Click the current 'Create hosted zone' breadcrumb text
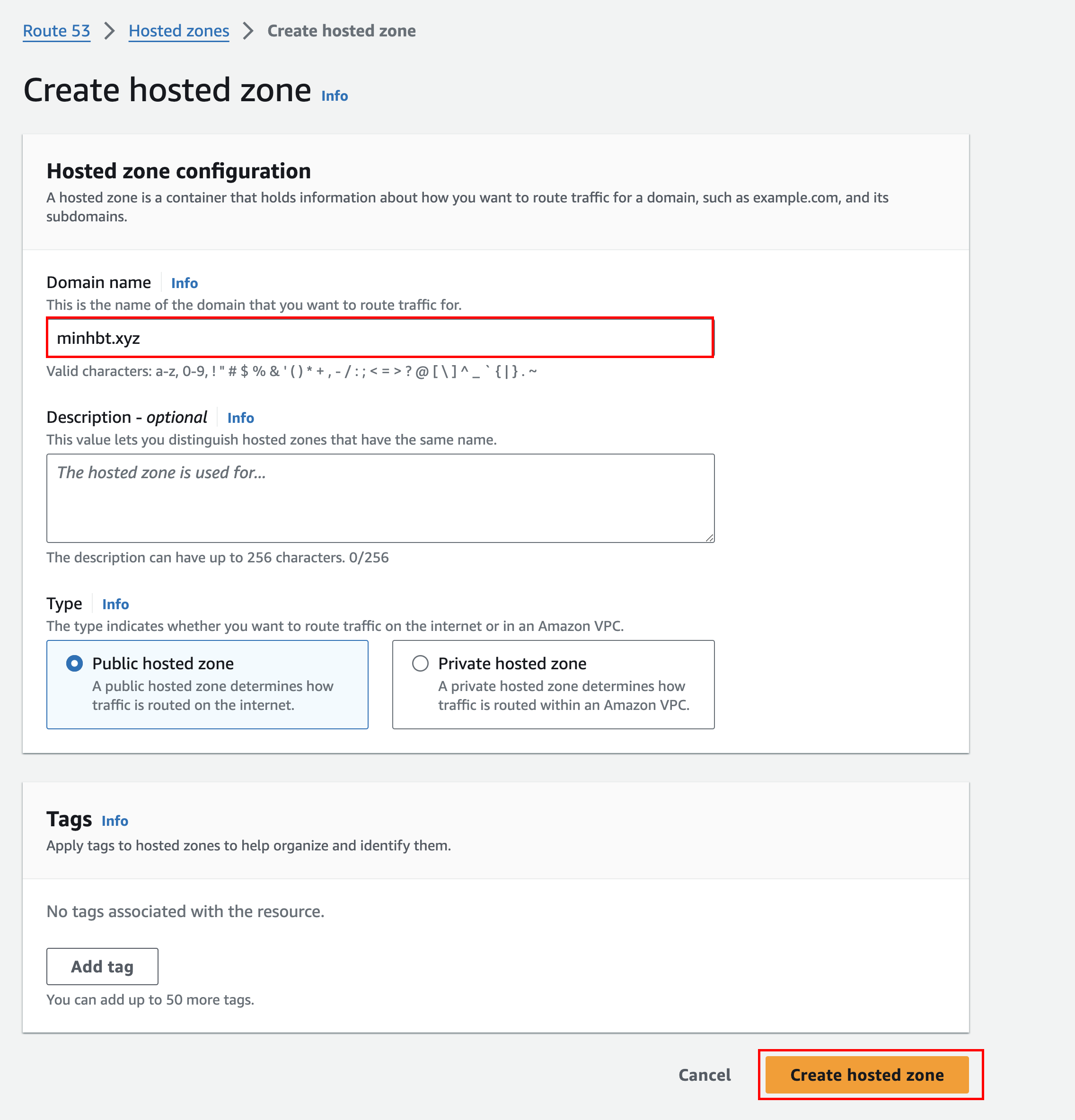This screenshot has width=1075, height=1120. (341, 31)
